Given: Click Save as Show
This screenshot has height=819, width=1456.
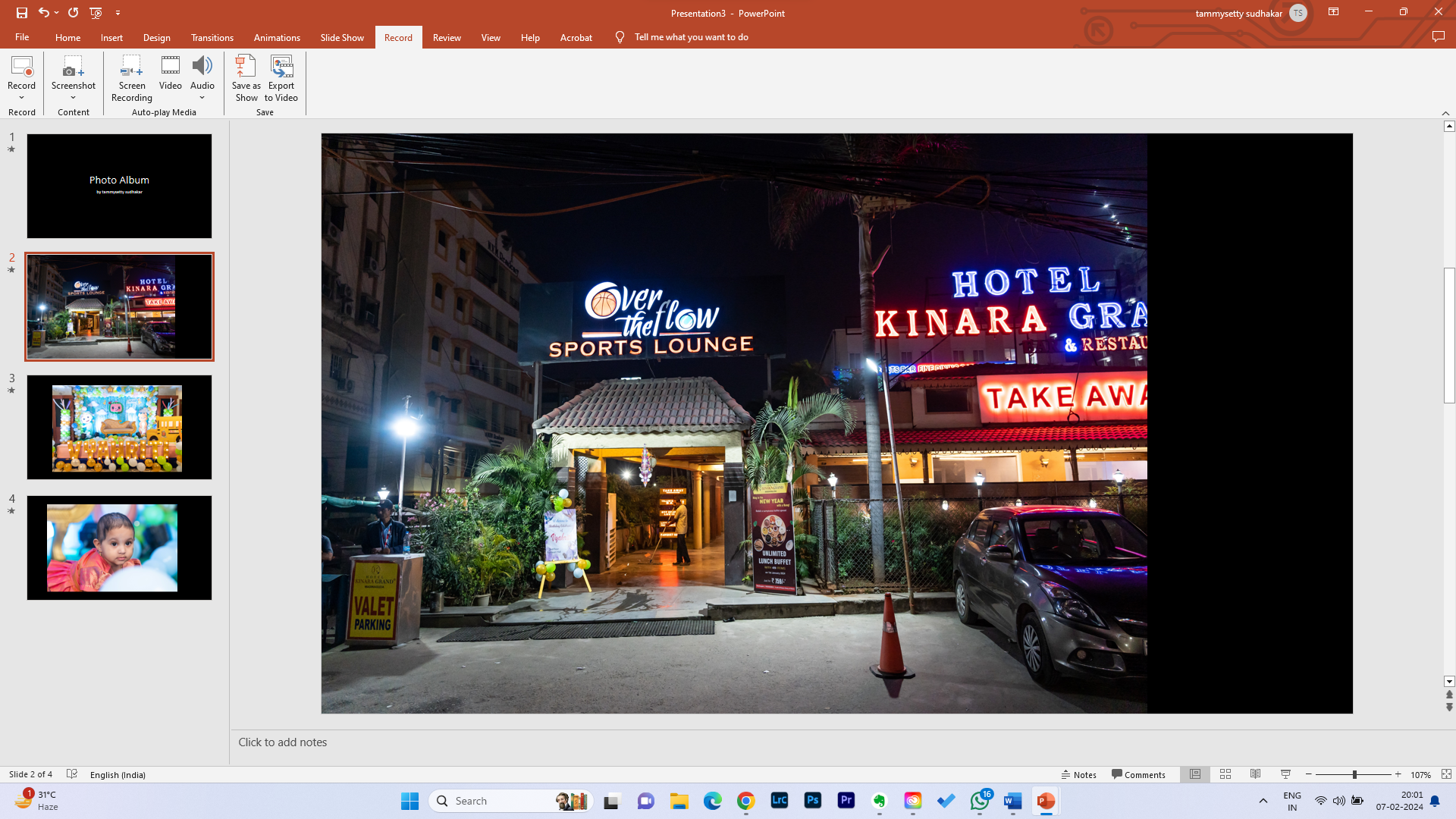Looking at the screenshot, I should (x=246, y=78).
